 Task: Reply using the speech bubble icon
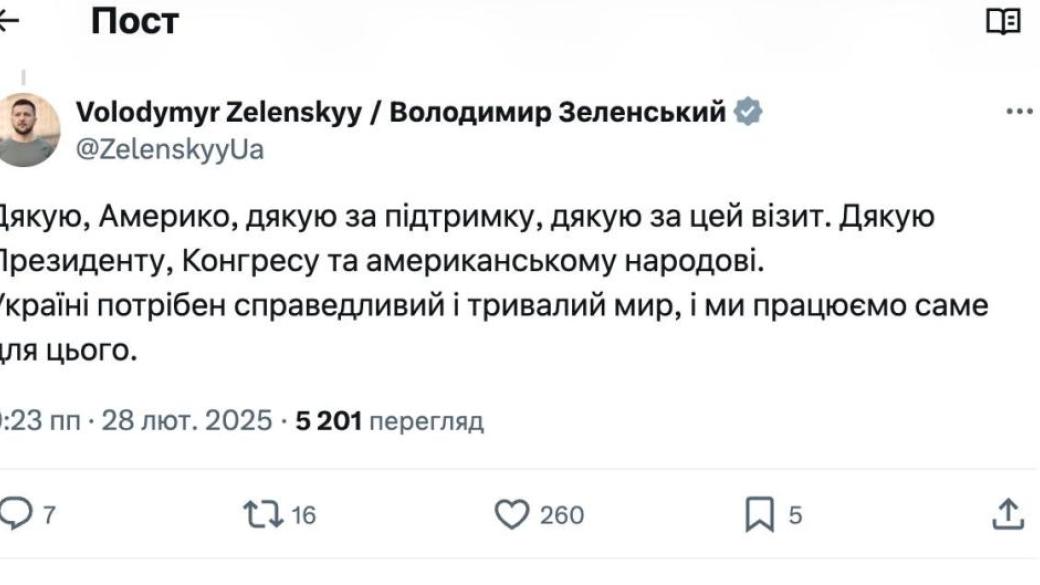click(15, 514)
